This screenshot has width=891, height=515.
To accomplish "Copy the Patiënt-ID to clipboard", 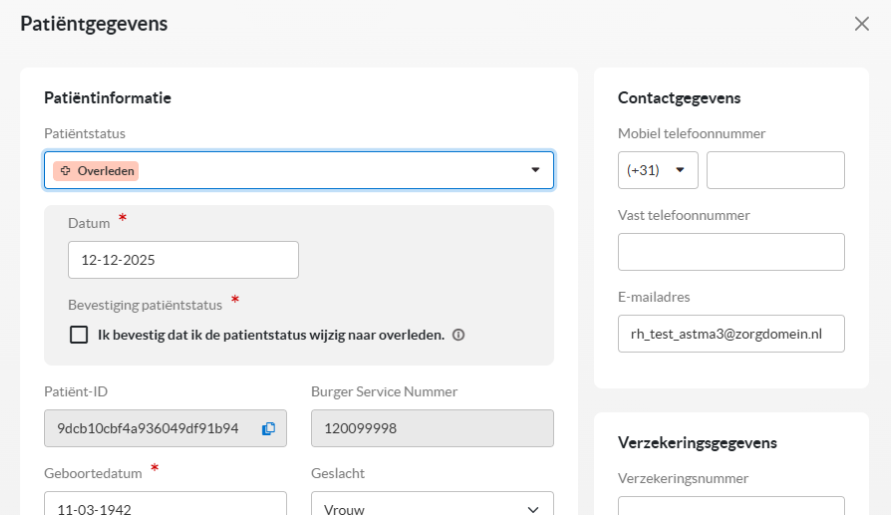I will point(268,428).
